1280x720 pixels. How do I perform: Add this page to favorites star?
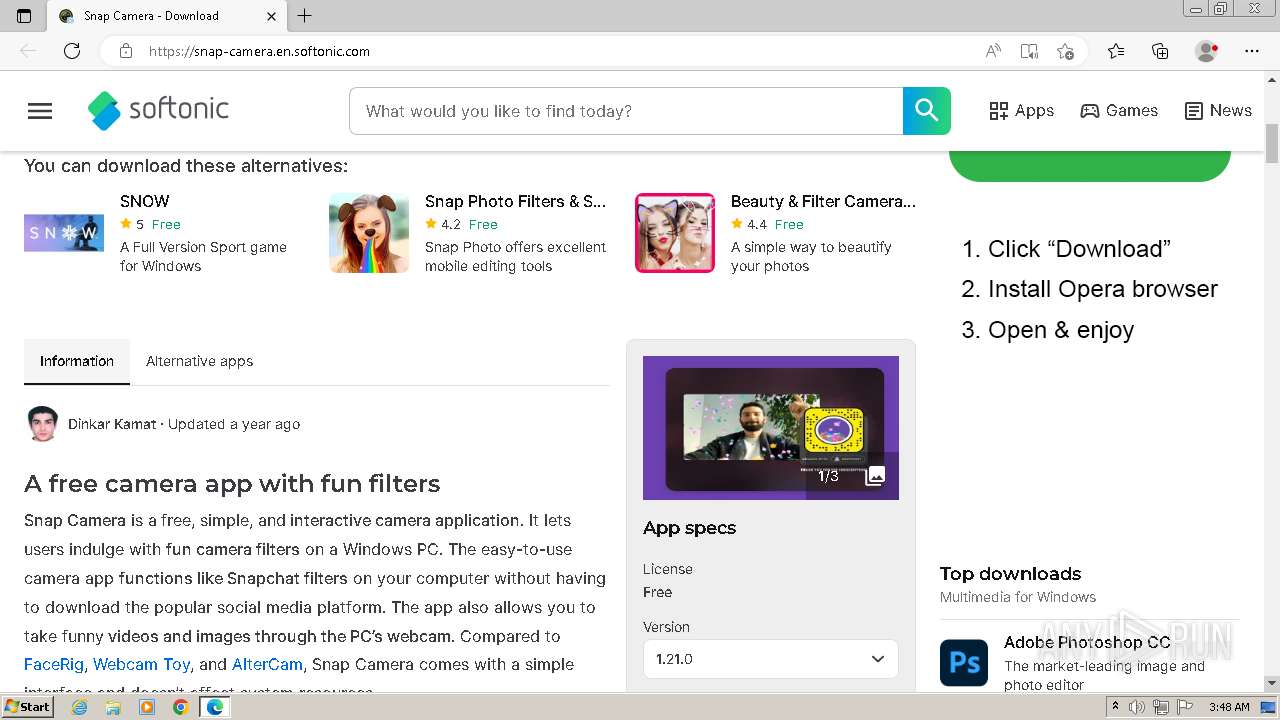[x=1065, y=51]
